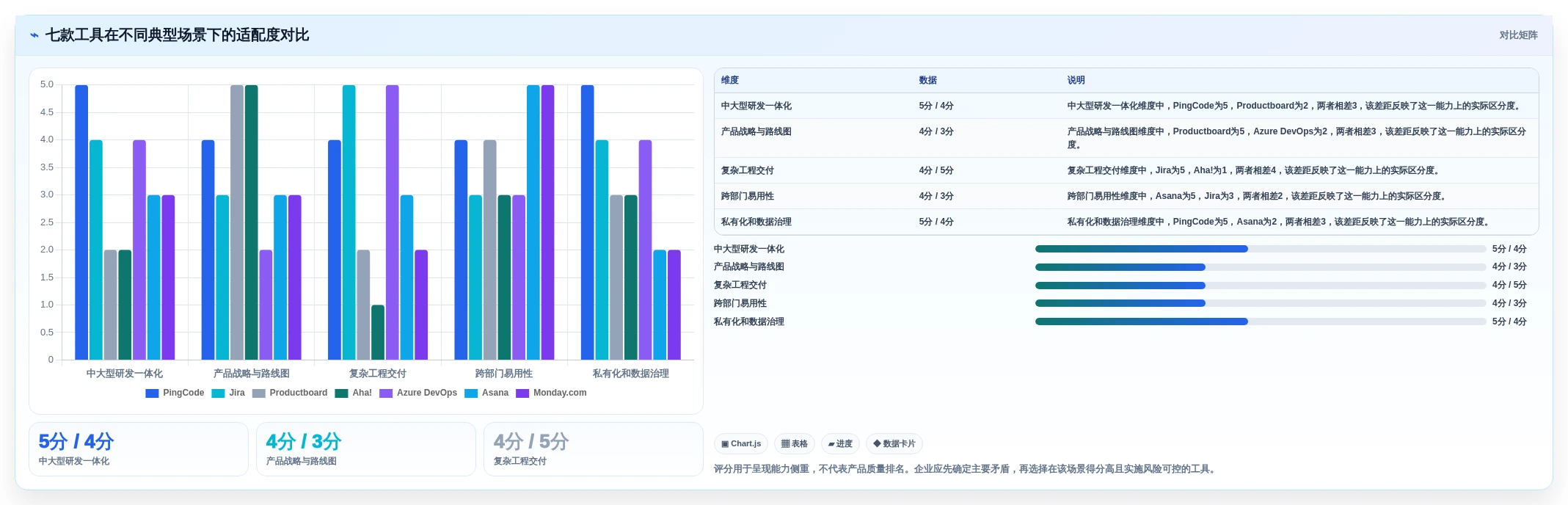Click x-axis label 中大型研发一体化
Viewport: 1568px width, 505px height.
[125, 374]
